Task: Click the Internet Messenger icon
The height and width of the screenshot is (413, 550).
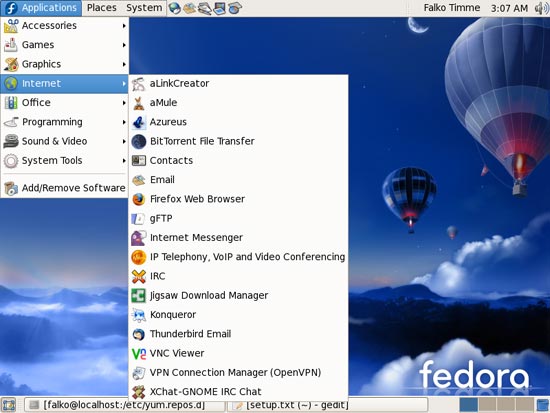Action: pos(139,238)
